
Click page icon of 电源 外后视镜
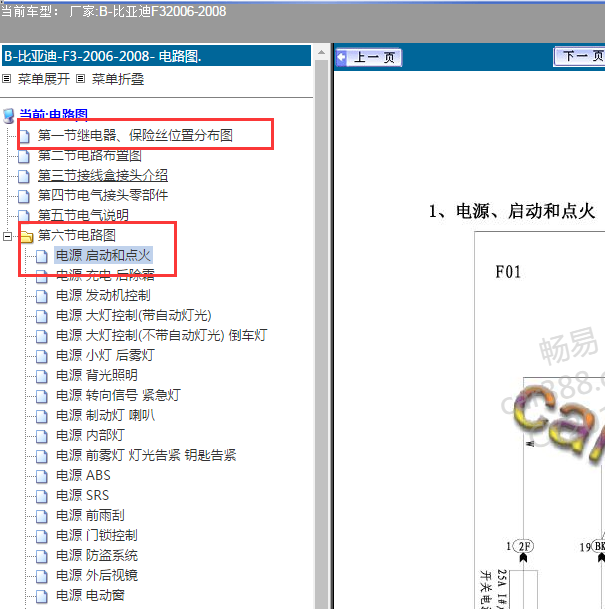(x=42, y=577)
